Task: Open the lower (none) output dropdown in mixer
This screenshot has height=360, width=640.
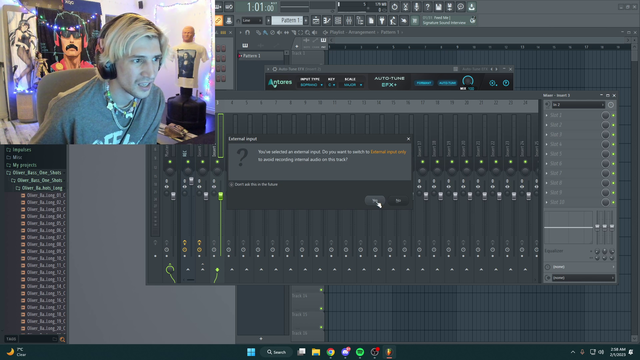Action: 583,278
